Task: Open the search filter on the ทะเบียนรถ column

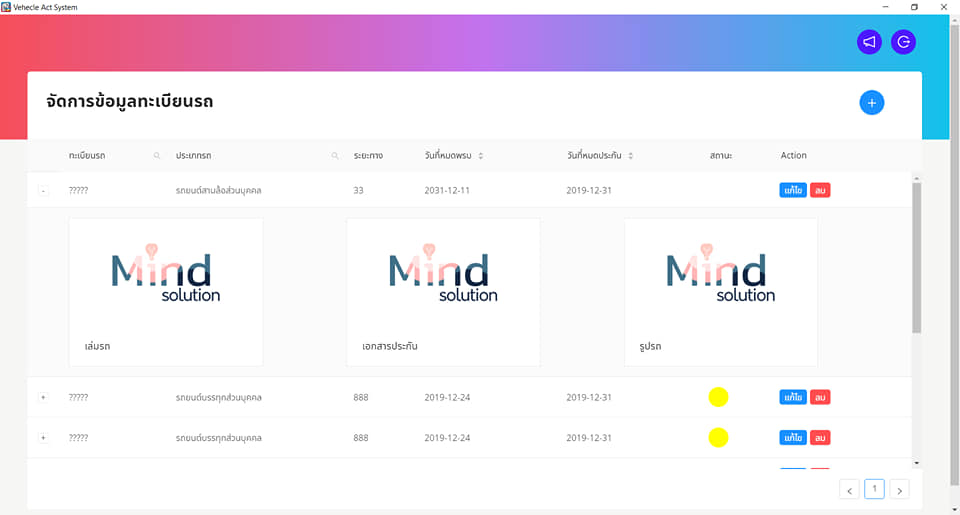Action: tap(157, 156)
